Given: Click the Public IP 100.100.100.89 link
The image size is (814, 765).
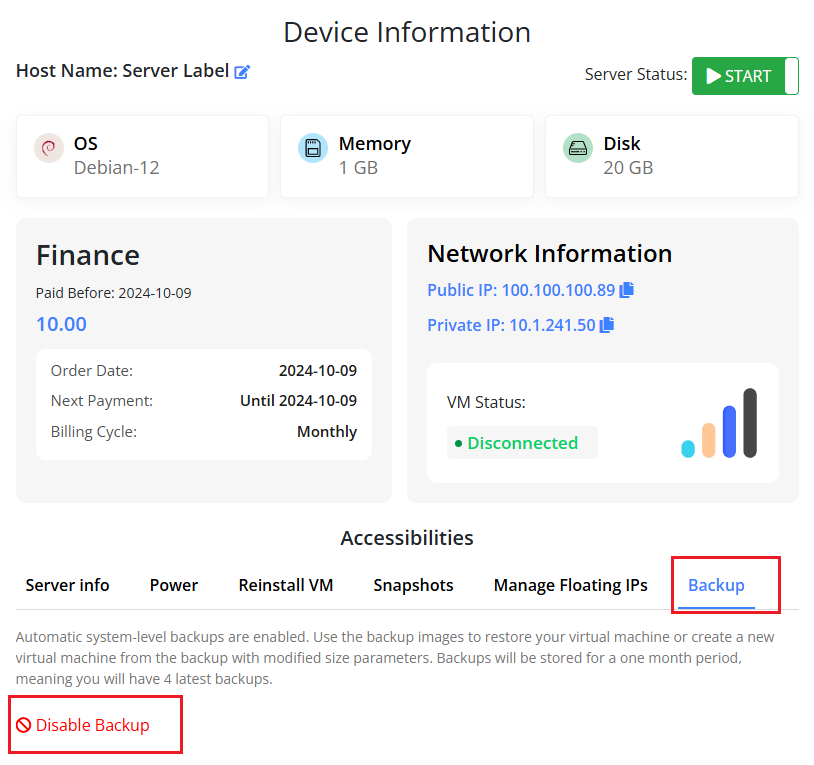Looking at the screenshot, I should 521,290.
